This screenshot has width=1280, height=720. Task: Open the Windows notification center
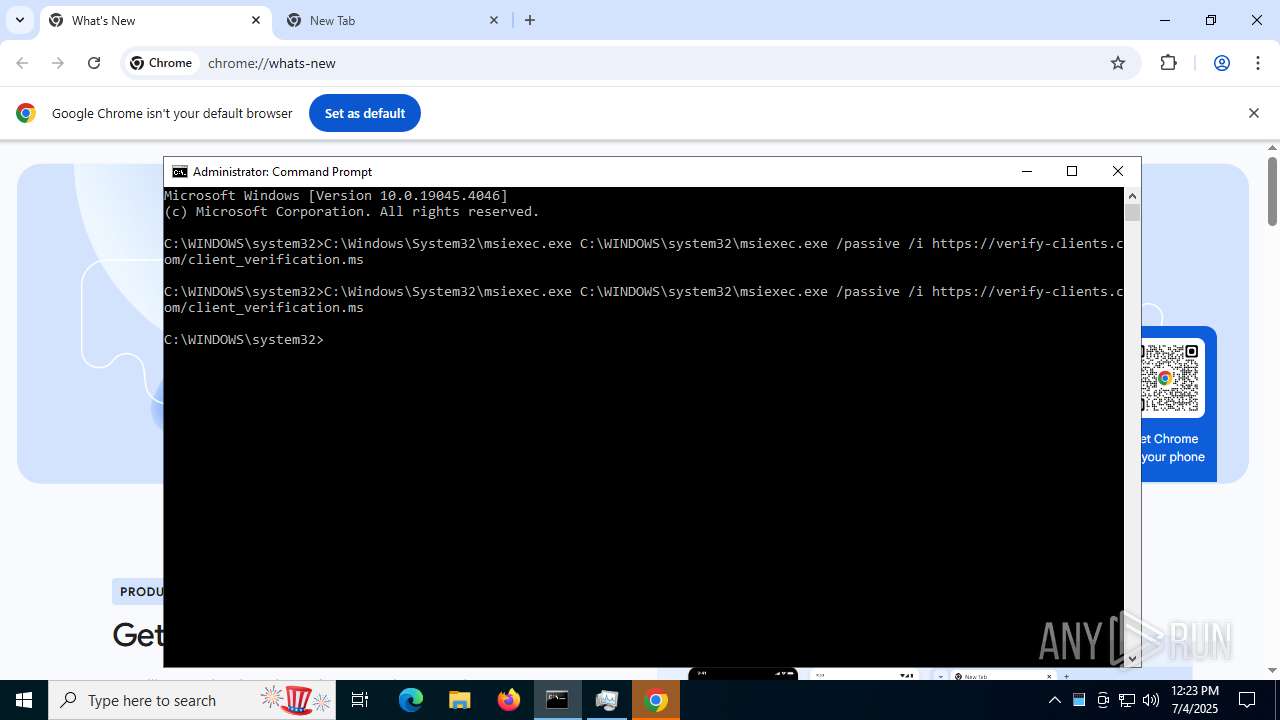click(1248, 700)
